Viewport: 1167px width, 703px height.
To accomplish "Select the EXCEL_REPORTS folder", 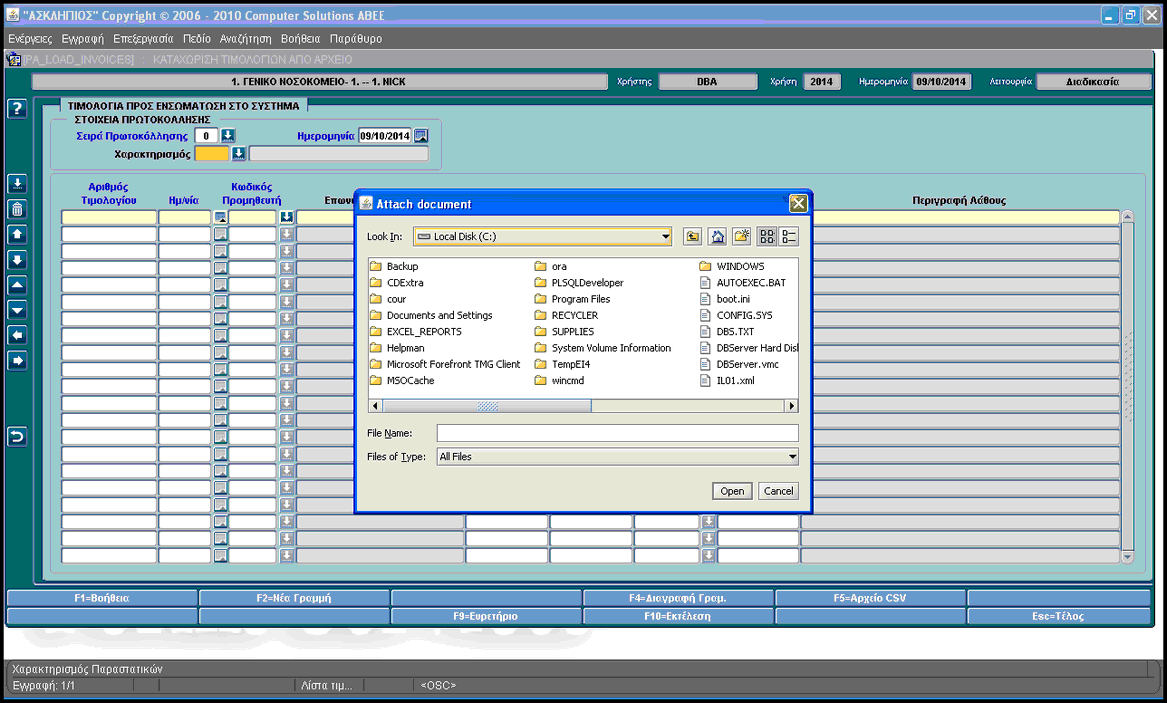I will click(416, 332).
